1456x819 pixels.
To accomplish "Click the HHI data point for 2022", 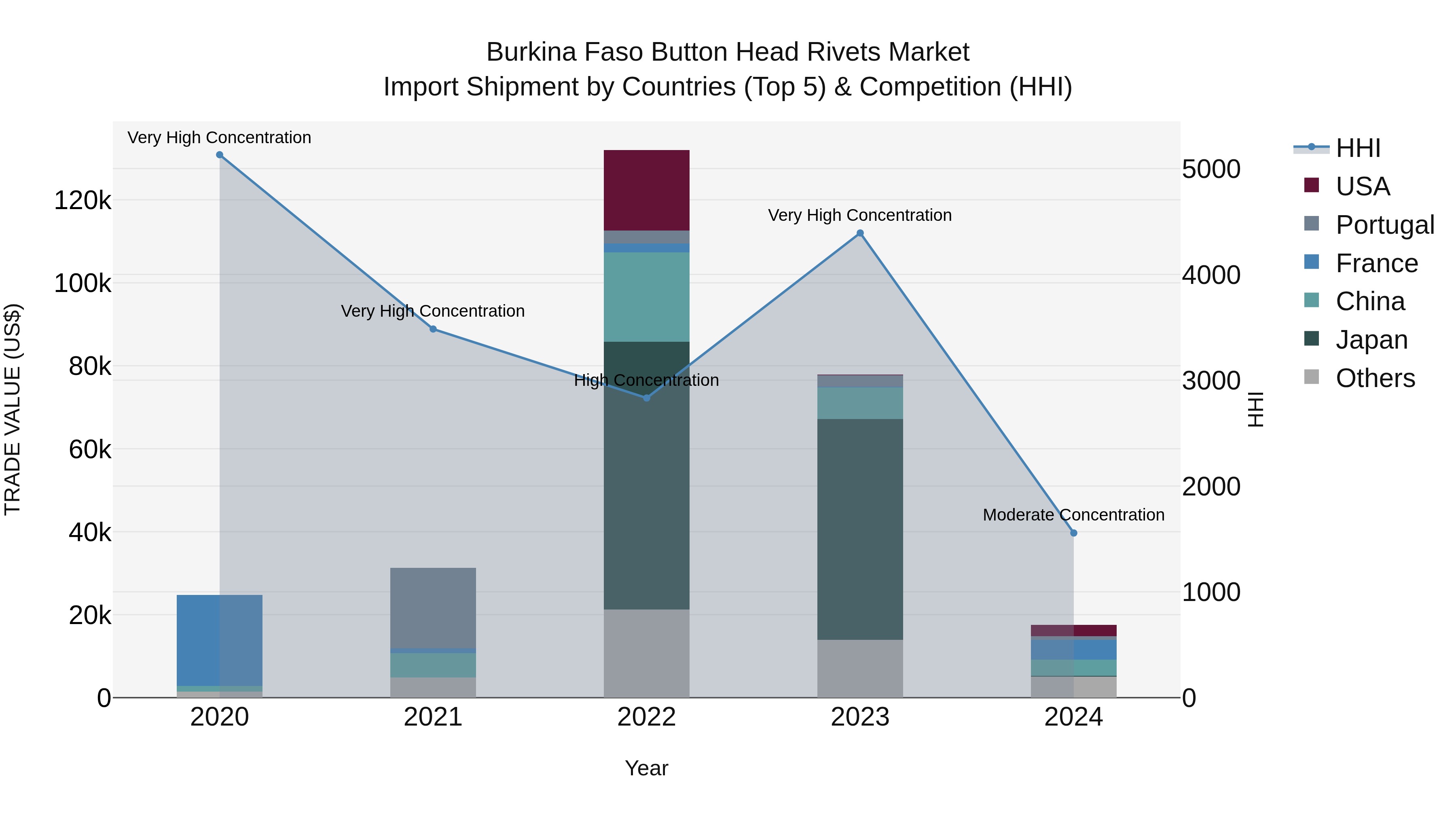I will point(647,398).
